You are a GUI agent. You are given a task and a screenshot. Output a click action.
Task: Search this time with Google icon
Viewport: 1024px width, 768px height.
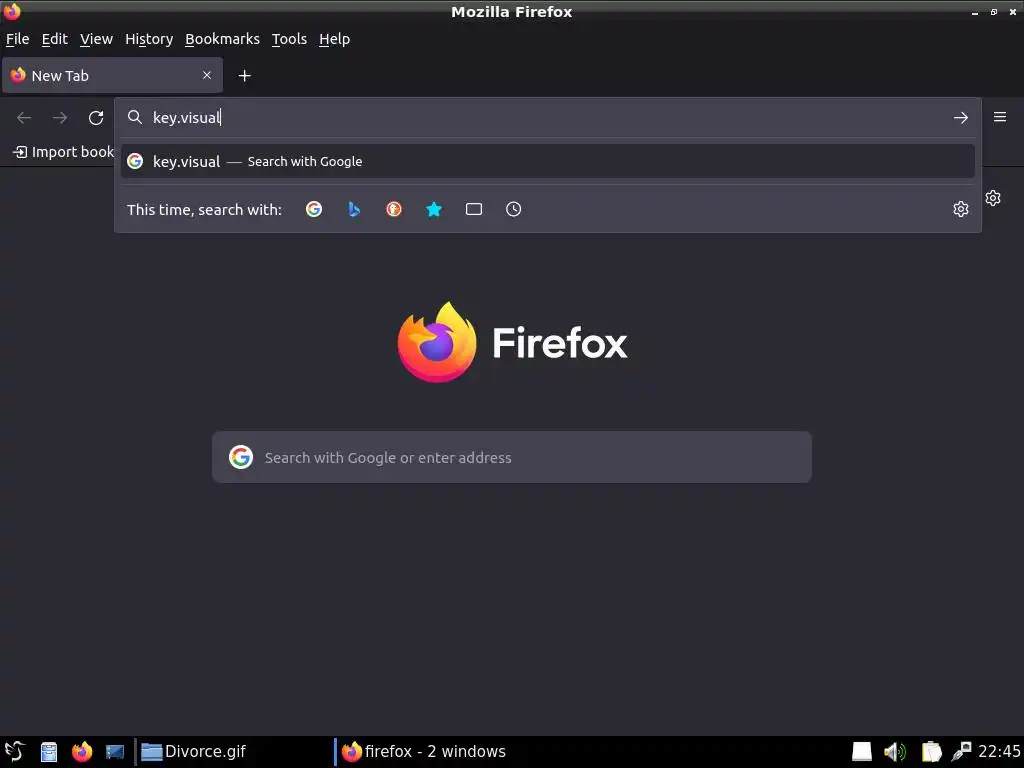tap(314, 209)
